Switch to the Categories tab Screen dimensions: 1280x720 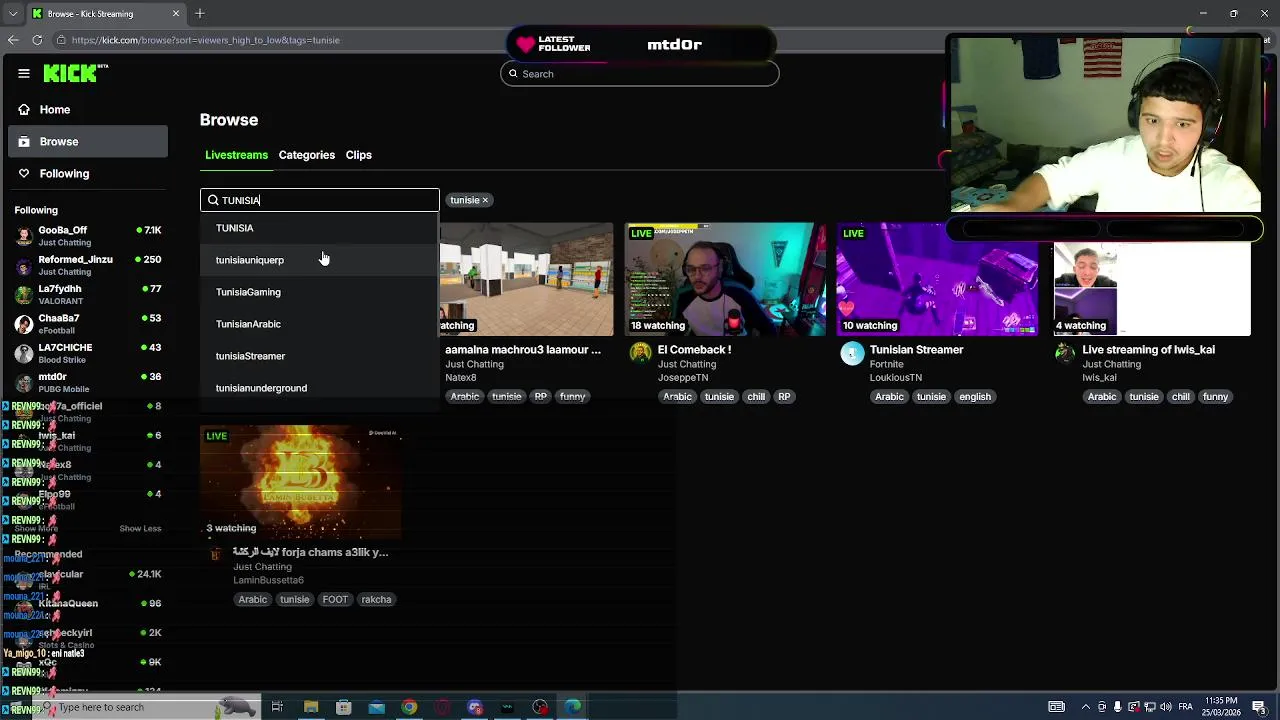pyautogui.click(x=307, y=155)
